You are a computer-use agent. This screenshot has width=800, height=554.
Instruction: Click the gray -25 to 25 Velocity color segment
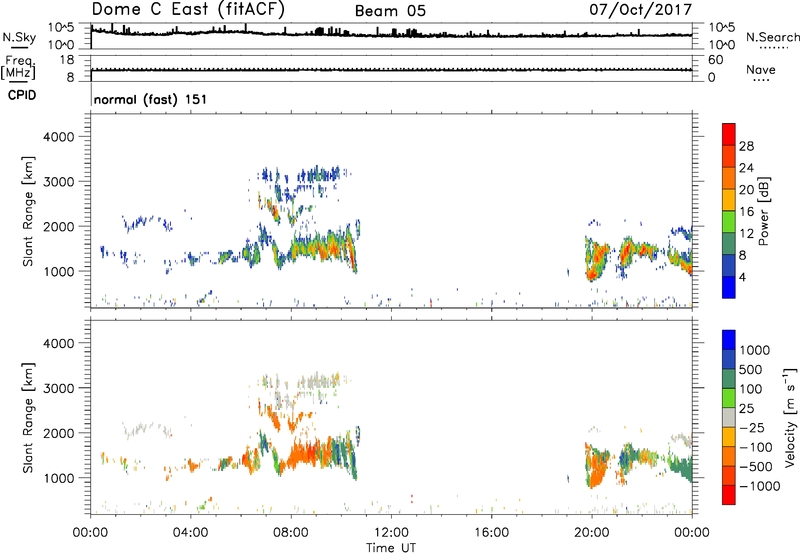click(729, 417)
